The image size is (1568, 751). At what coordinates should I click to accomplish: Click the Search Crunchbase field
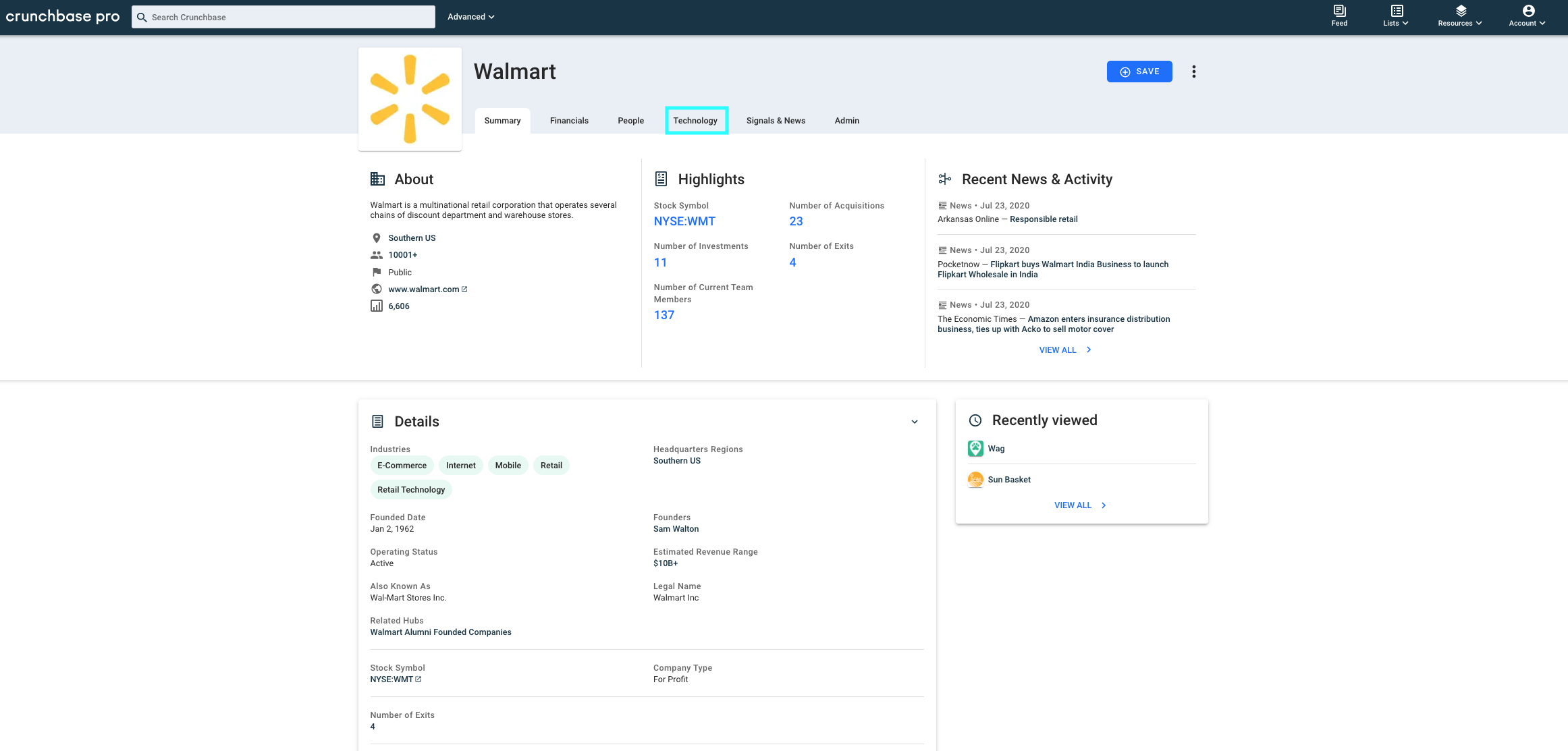pos(283,17)
